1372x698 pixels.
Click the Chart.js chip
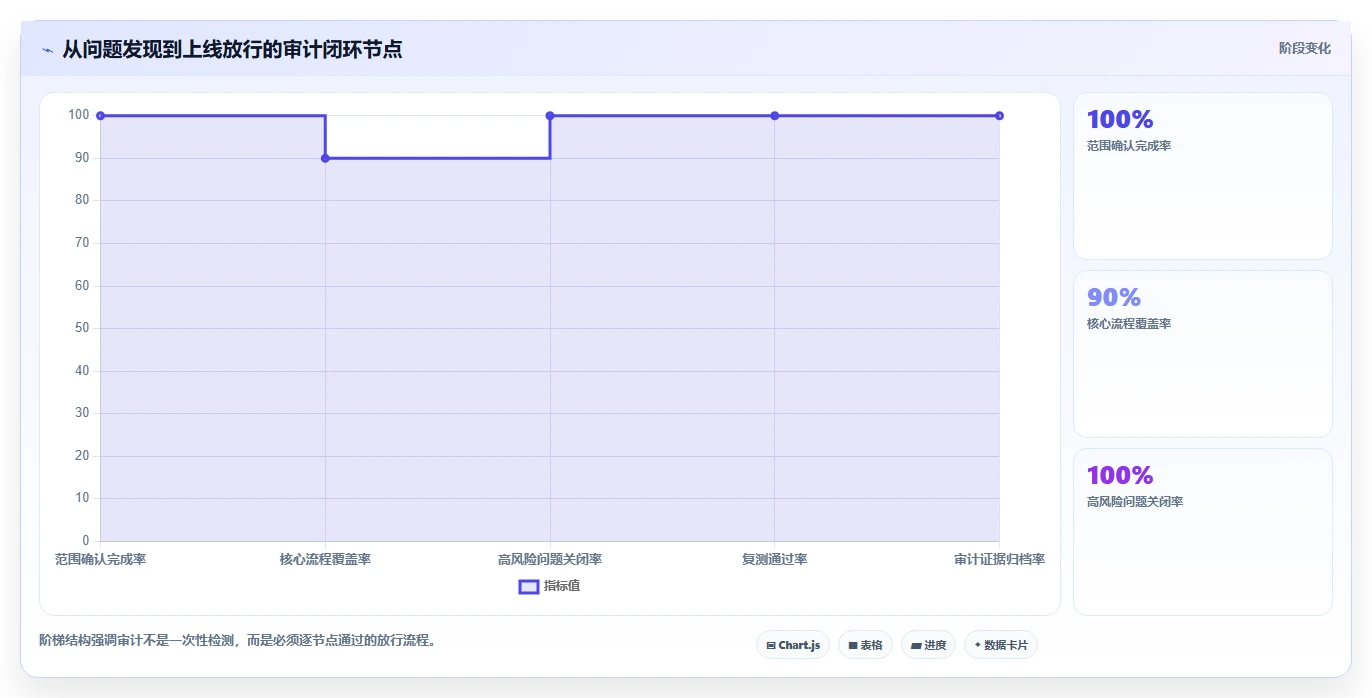point(793,645)
